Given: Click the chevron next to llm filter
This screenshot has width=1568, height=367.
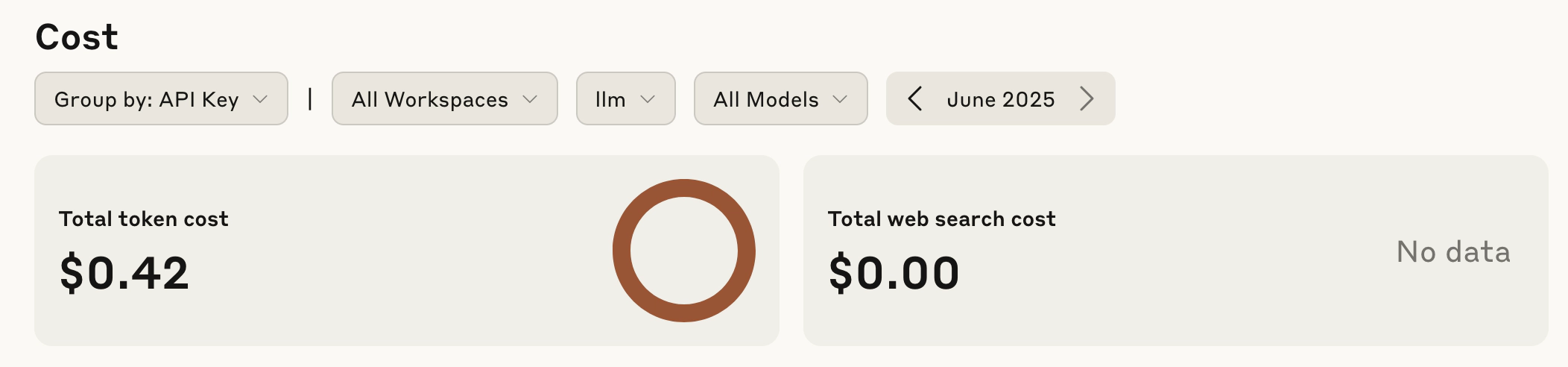Looking at the screenshot, I should point(648,99).
